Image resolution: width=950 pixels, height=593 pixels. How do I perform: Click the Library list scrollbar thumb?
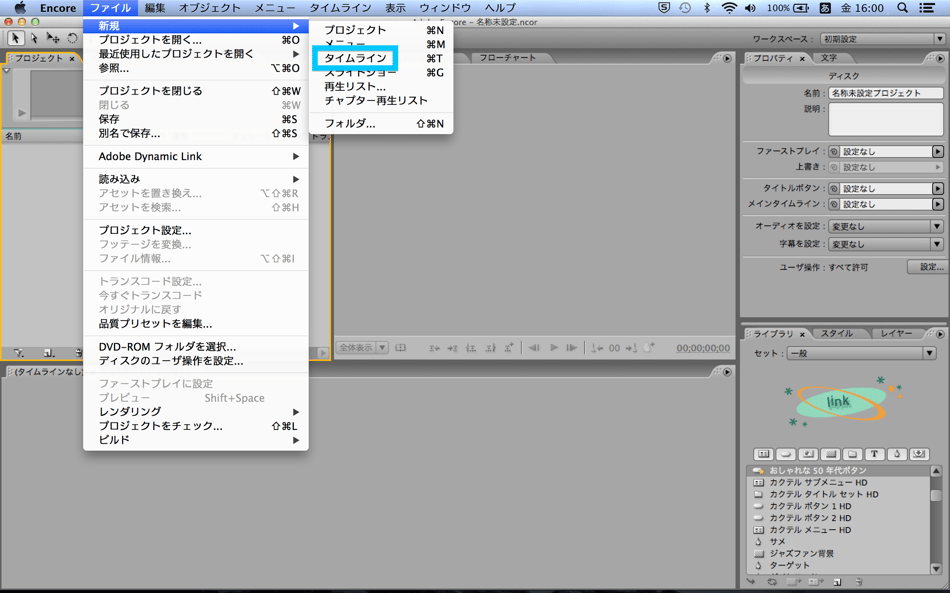tap(936, 495)
